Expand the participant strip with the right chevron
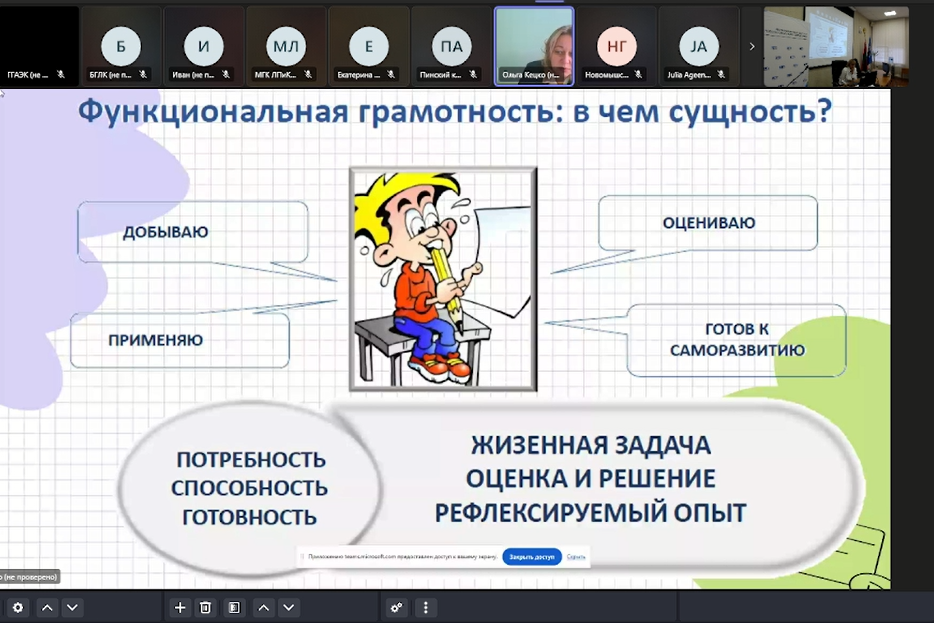Screen dimensions: 934x623 (x=752, y=46)
